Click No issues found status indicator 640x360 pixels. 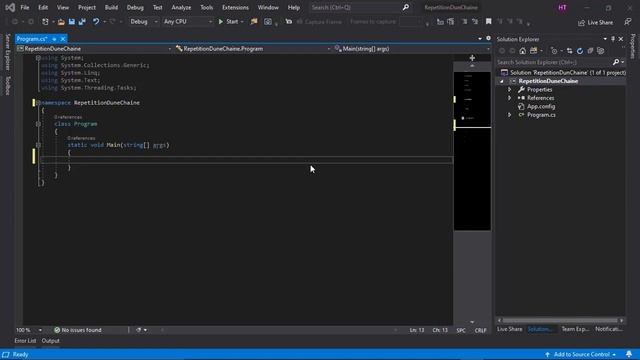pyautogui.click(x=78, y=330)
